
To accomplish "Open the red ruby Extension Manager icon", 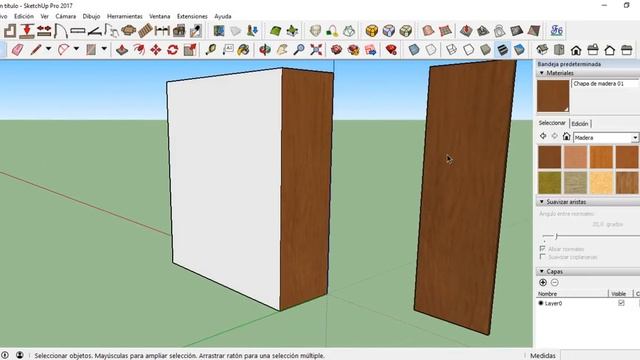I will coord(391,50).
